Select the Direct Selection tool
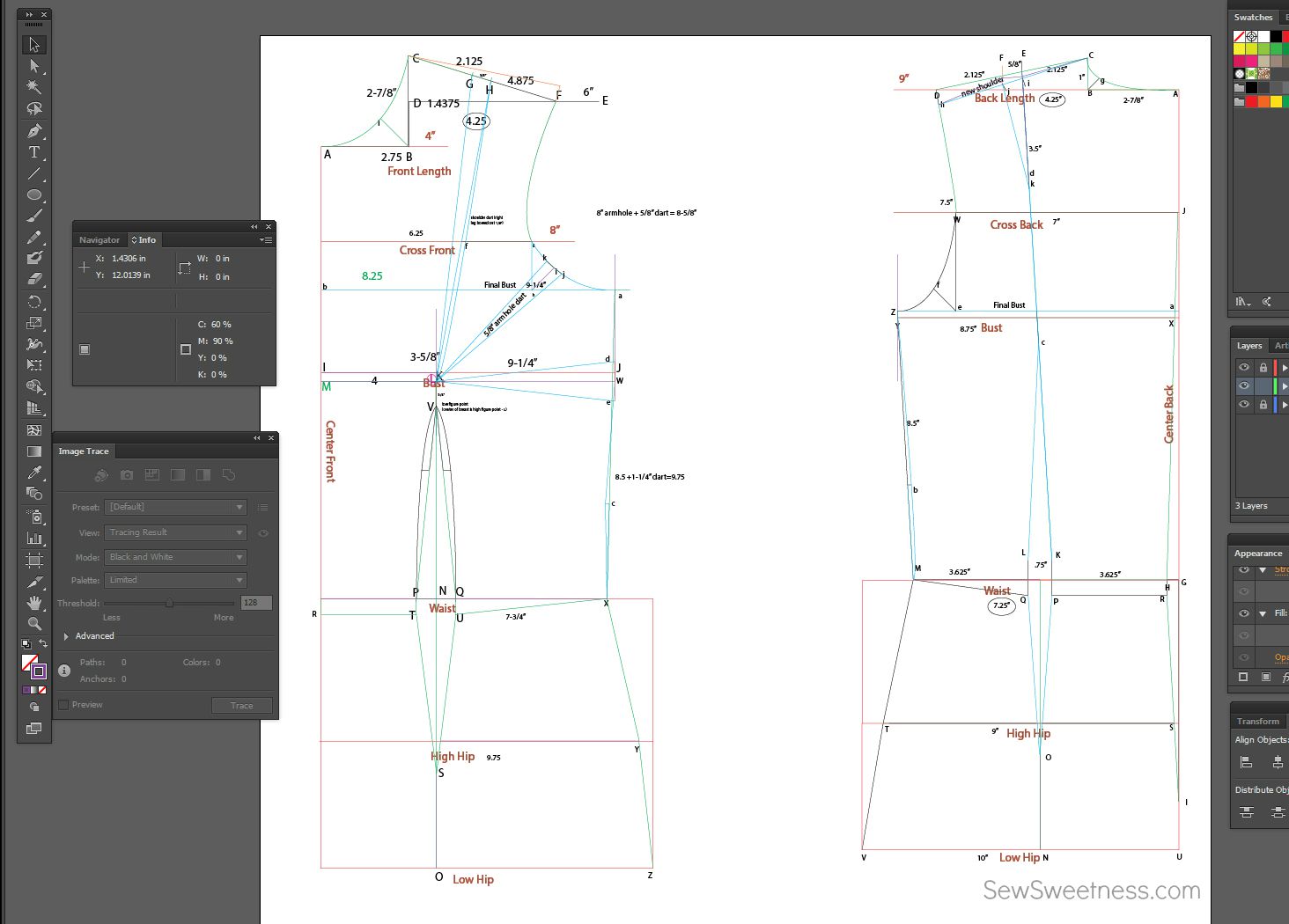The image size is (1289, 924). (x=34, y=66)
